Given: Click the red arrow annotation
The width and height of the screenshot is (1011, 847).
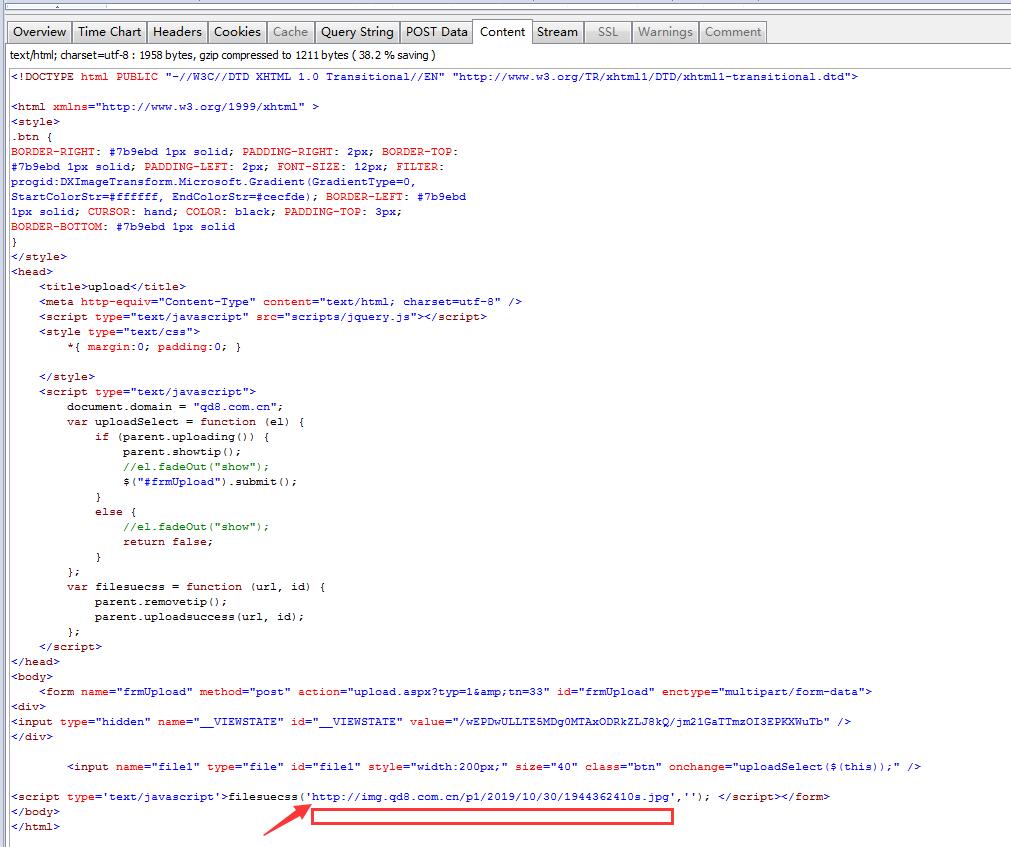Looking at the screenshot, I should pos(285,816).
